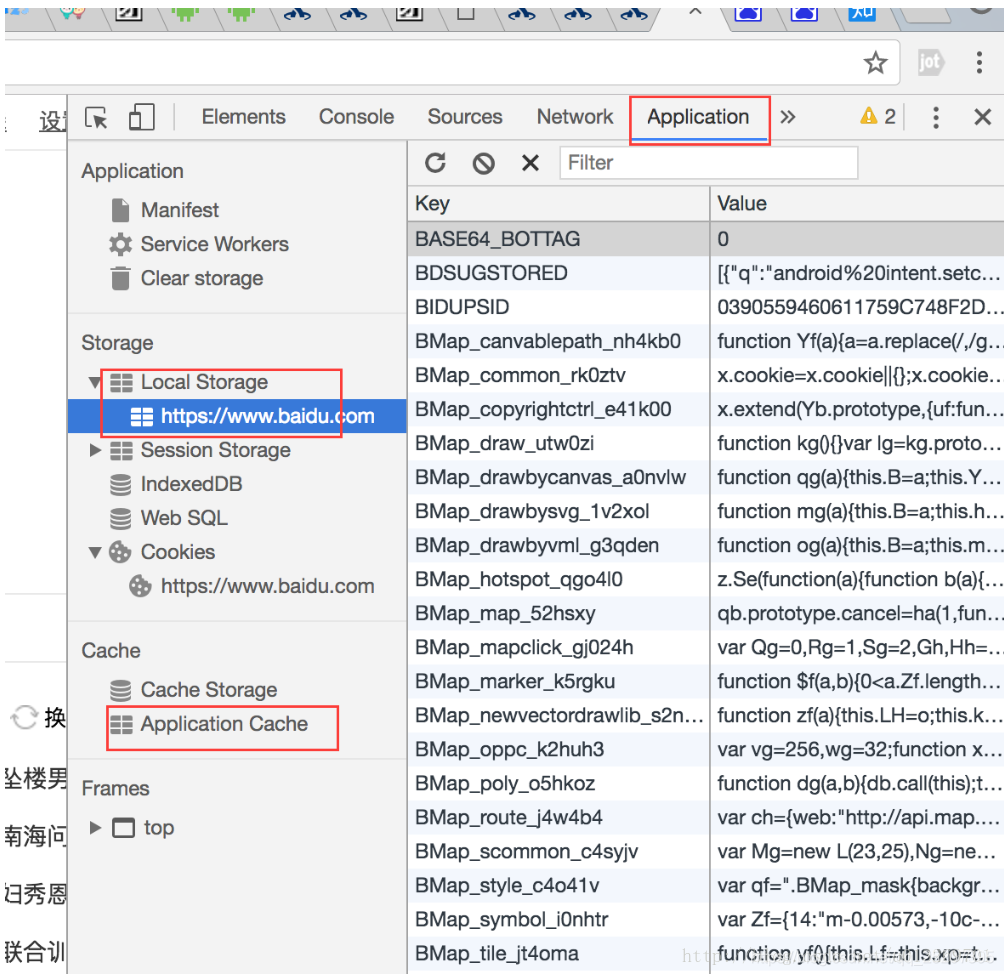Open Web SQL in the sidebar
This screenshot has width=1004, height=976.
[x=184, y=518]
